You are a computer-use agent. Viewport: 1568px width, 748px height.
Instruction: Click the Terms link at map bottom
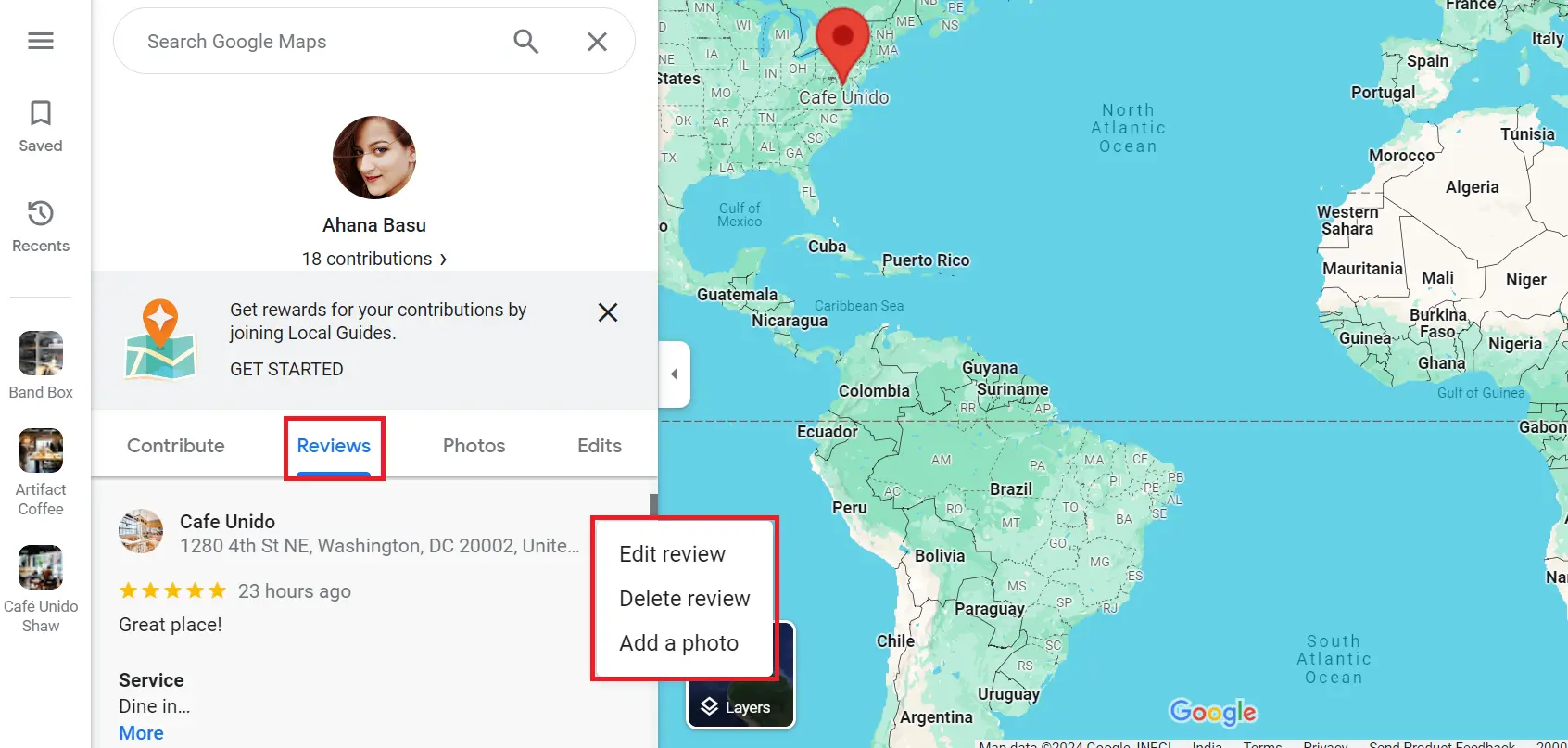click(x=1262, y=743)
